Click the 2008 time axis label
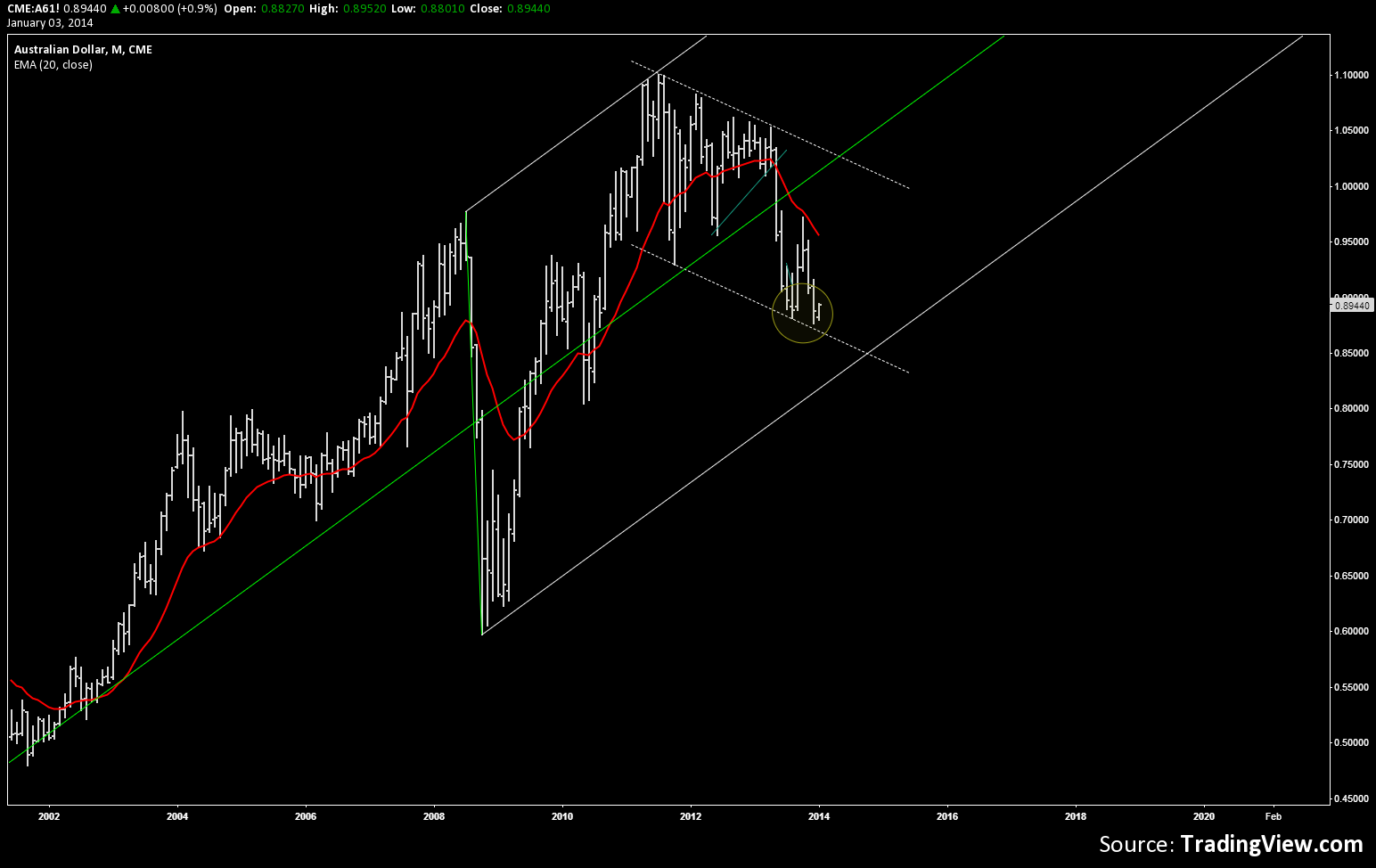The height and width of the screenshot is (868, 1376). [434, 816]
